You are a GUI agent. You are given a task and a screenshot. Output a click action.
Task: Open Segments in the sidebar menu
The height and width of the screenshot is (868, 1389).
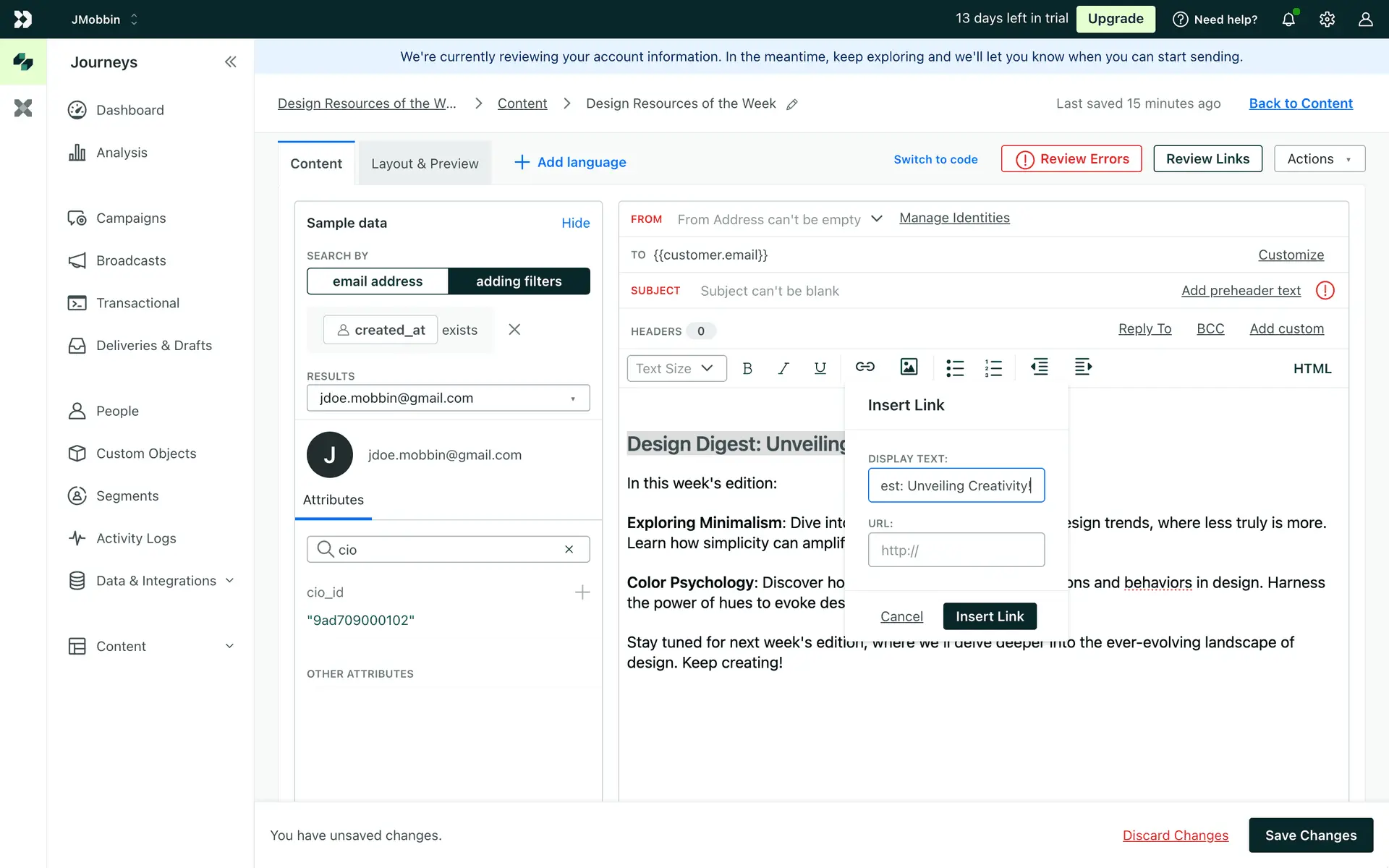(x=127, y=496)
